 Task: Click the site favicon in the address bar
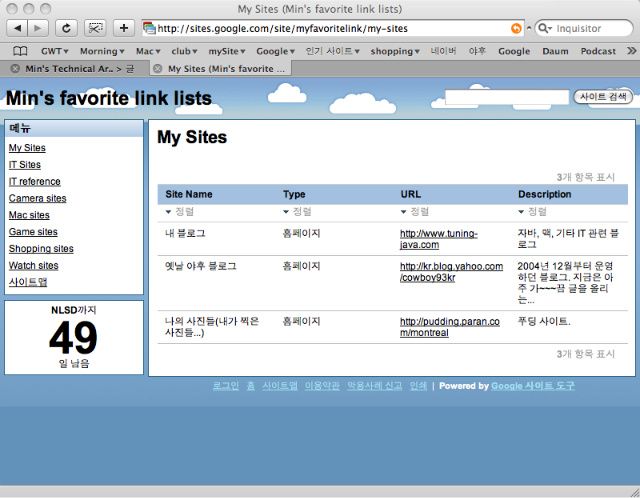click(x=149, y=28)
